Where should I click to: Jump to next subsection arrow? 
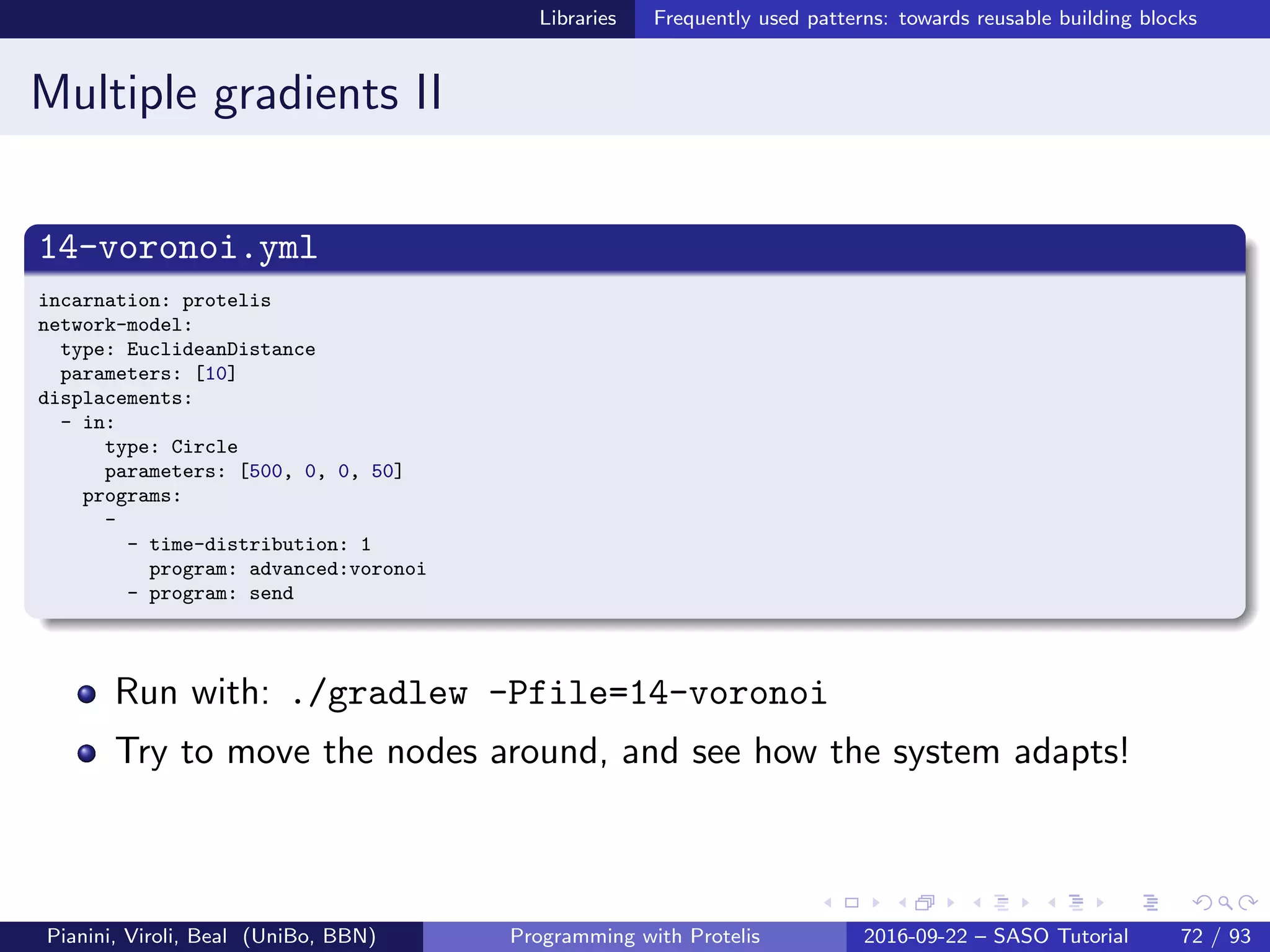pyautogui.click(x=1025, y=903)
